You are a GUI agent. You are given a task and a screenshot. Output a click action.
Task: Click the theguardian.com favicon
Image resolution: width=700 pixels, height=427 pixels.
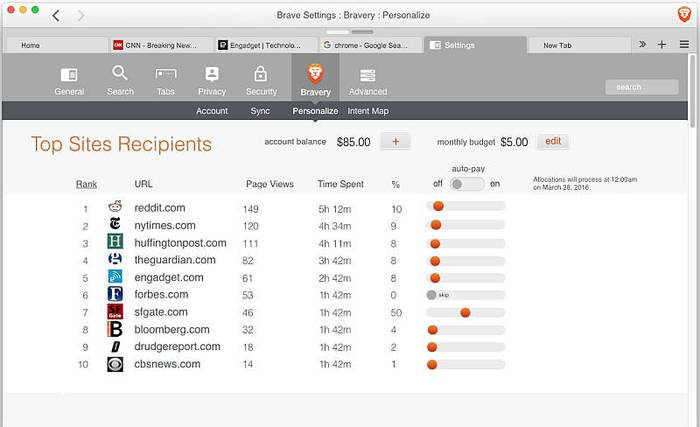[115, 258]
